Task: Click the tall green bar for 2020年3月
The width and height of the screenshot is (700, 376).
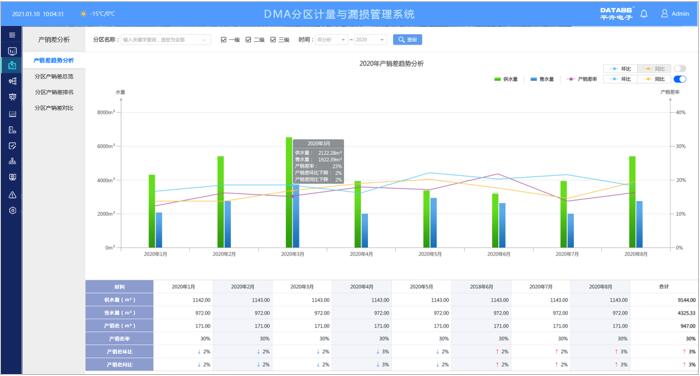Action: (x=289, y=192)
